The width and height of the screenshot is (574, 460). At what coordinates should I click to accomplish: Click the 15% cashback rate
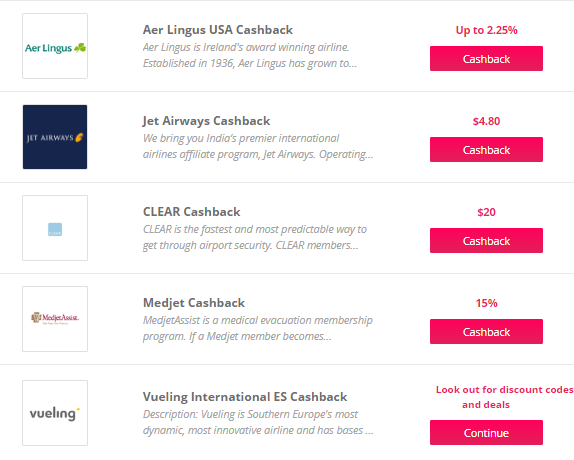(x=486, y=303)
